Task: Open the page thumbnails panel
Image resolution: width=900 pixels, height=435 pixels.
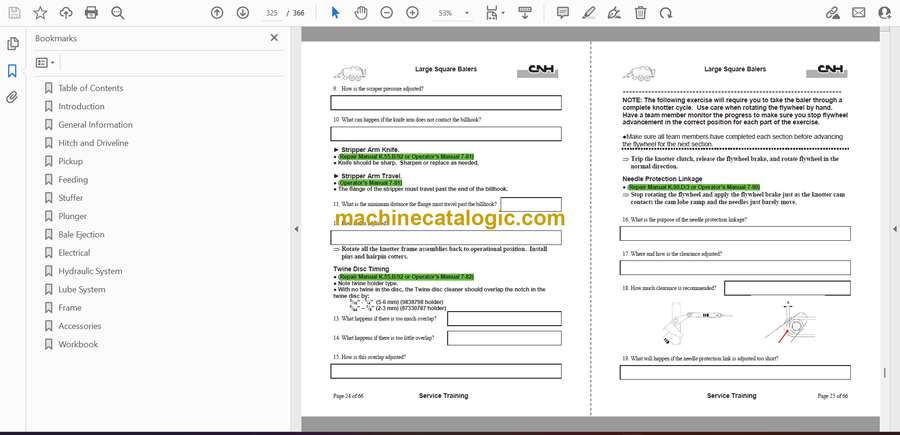Action: [13, 44]
